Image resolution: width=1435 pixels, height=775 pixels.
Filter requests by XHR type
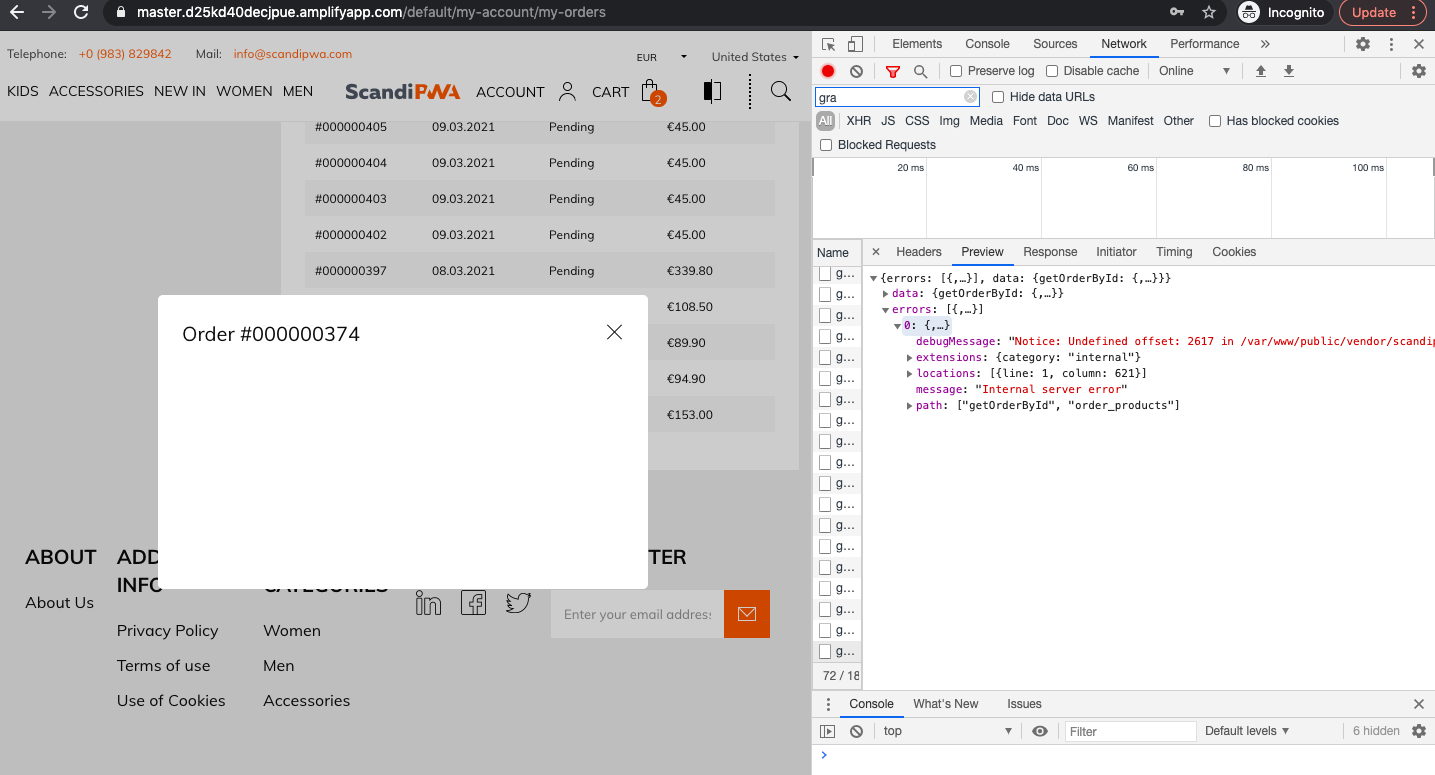[858, 121]
